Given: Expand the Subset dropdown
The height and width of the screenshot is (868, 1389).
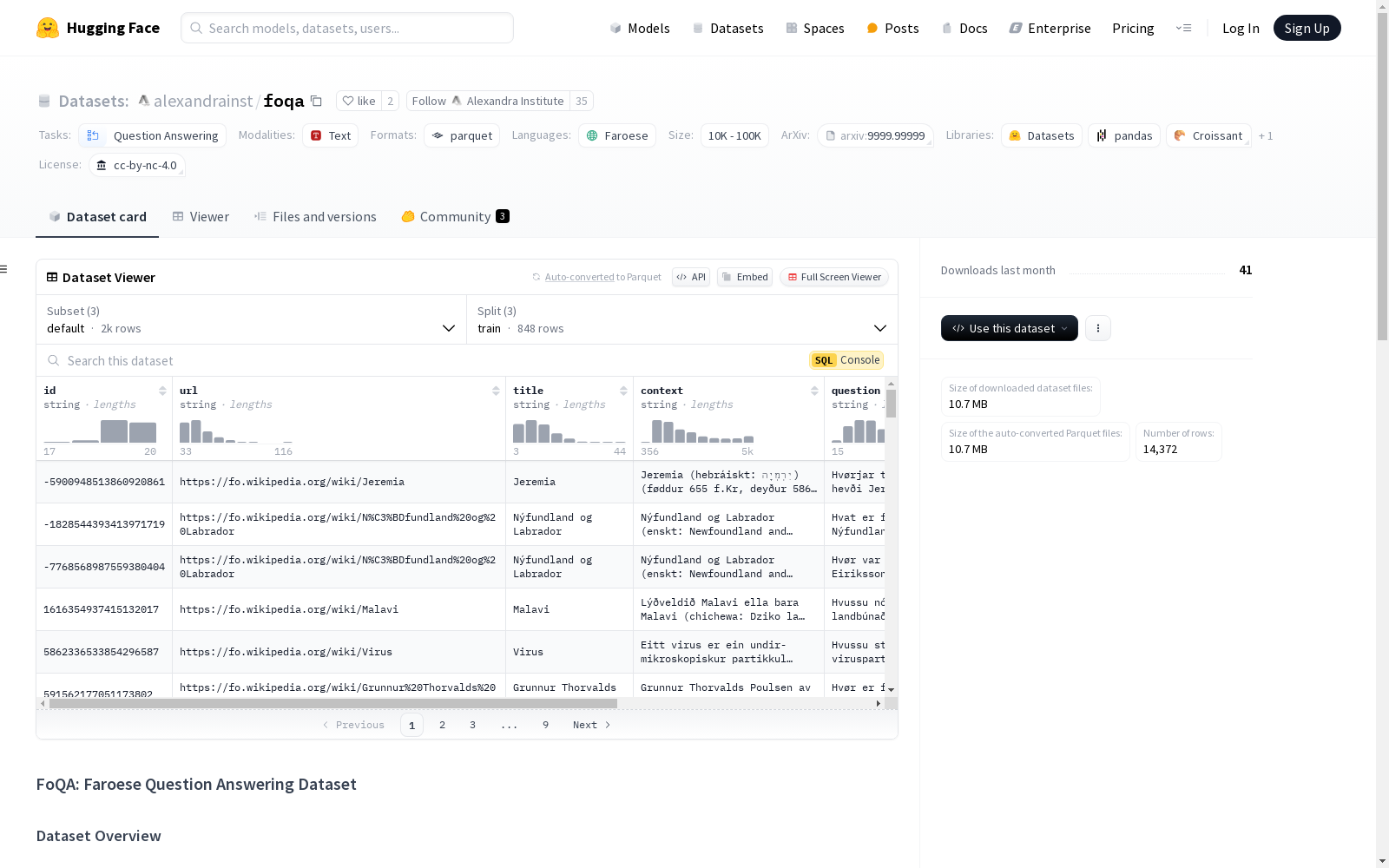Looking at the screenshot, I should coord(252,319).
